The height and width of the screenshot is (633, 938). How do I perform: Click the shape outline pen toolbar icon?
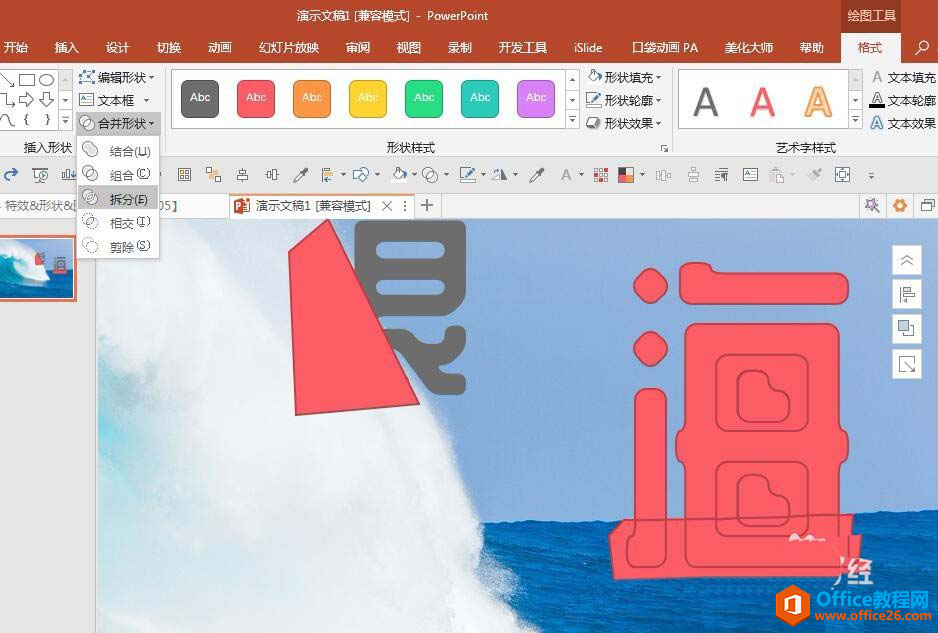click(x=467, y=174)
